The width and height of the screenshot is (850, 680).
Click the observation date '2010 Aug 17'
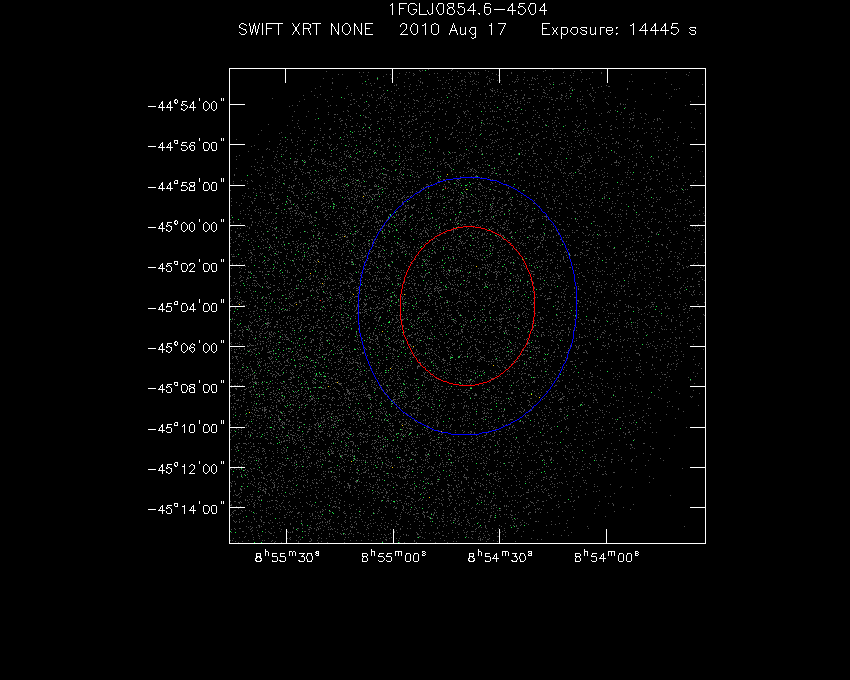point(453,30)
